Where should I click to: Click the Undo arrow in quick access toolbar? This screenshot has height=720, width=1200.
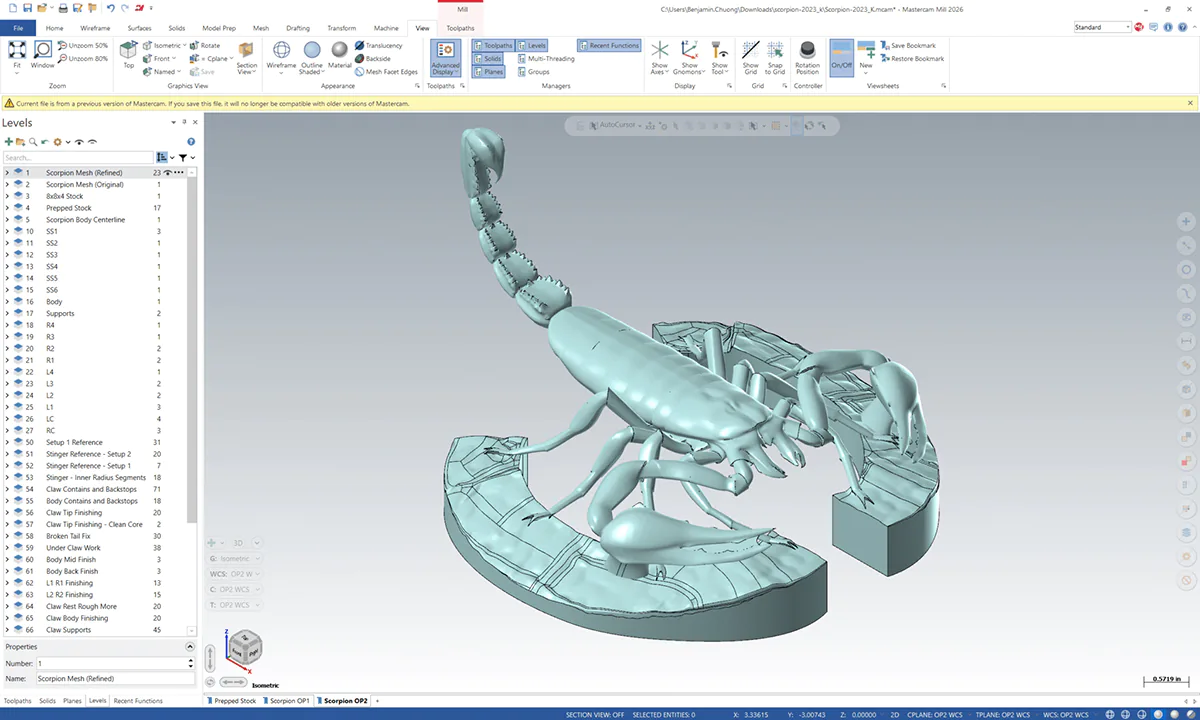point(110,8)
